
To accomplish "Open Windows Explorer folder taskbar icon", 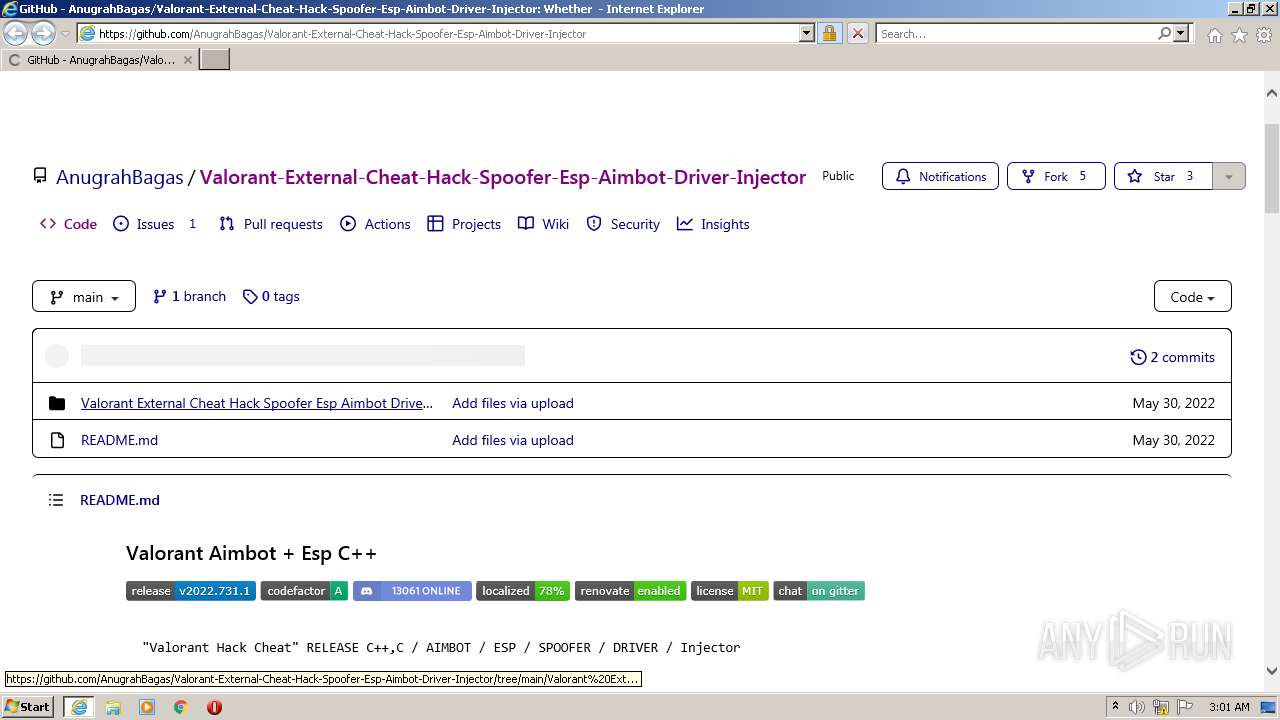I will click(x=113, y=707).
